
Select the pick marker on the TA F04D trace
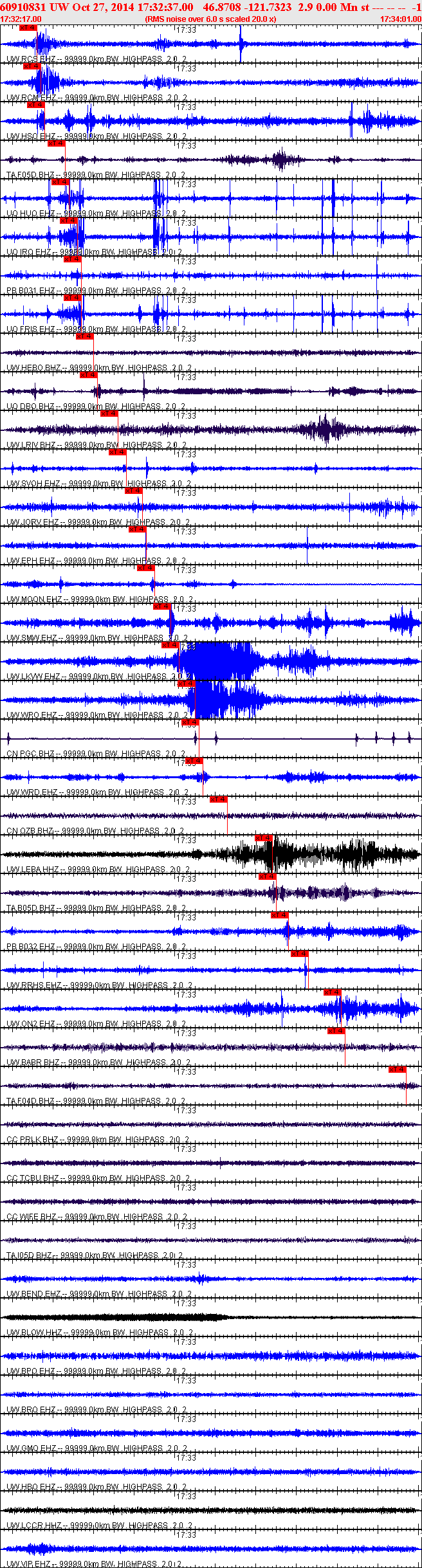[398, 1070]
